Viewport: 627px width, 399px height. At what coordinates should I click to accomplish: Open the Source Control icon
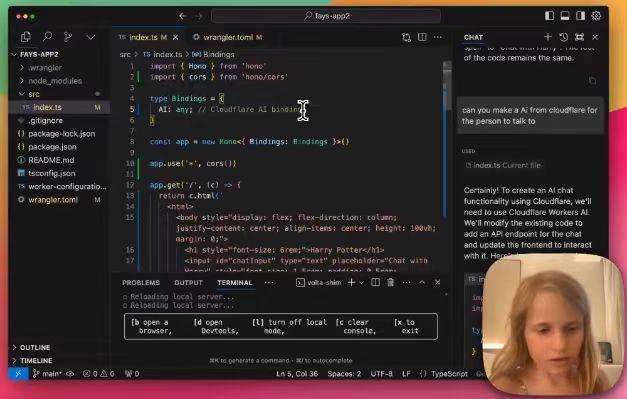click(x=68, y=37)
